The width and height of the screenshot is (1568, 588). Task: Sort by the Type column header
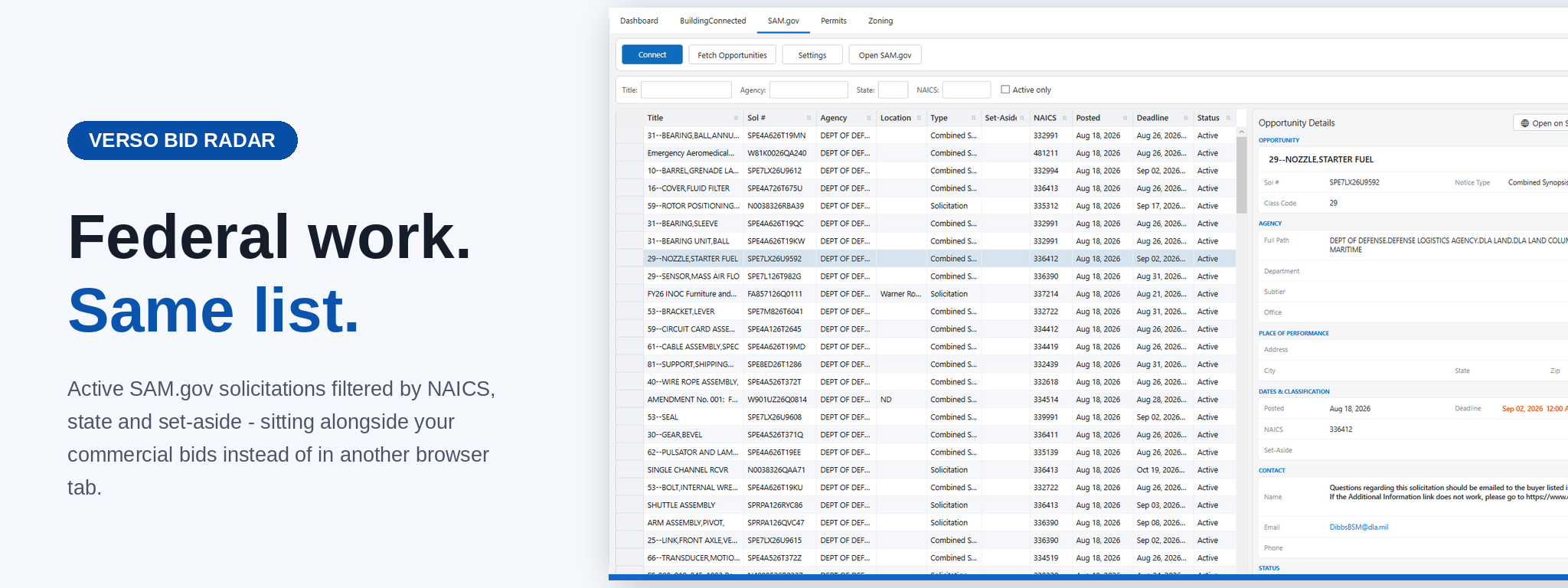[x=939, y=118]
